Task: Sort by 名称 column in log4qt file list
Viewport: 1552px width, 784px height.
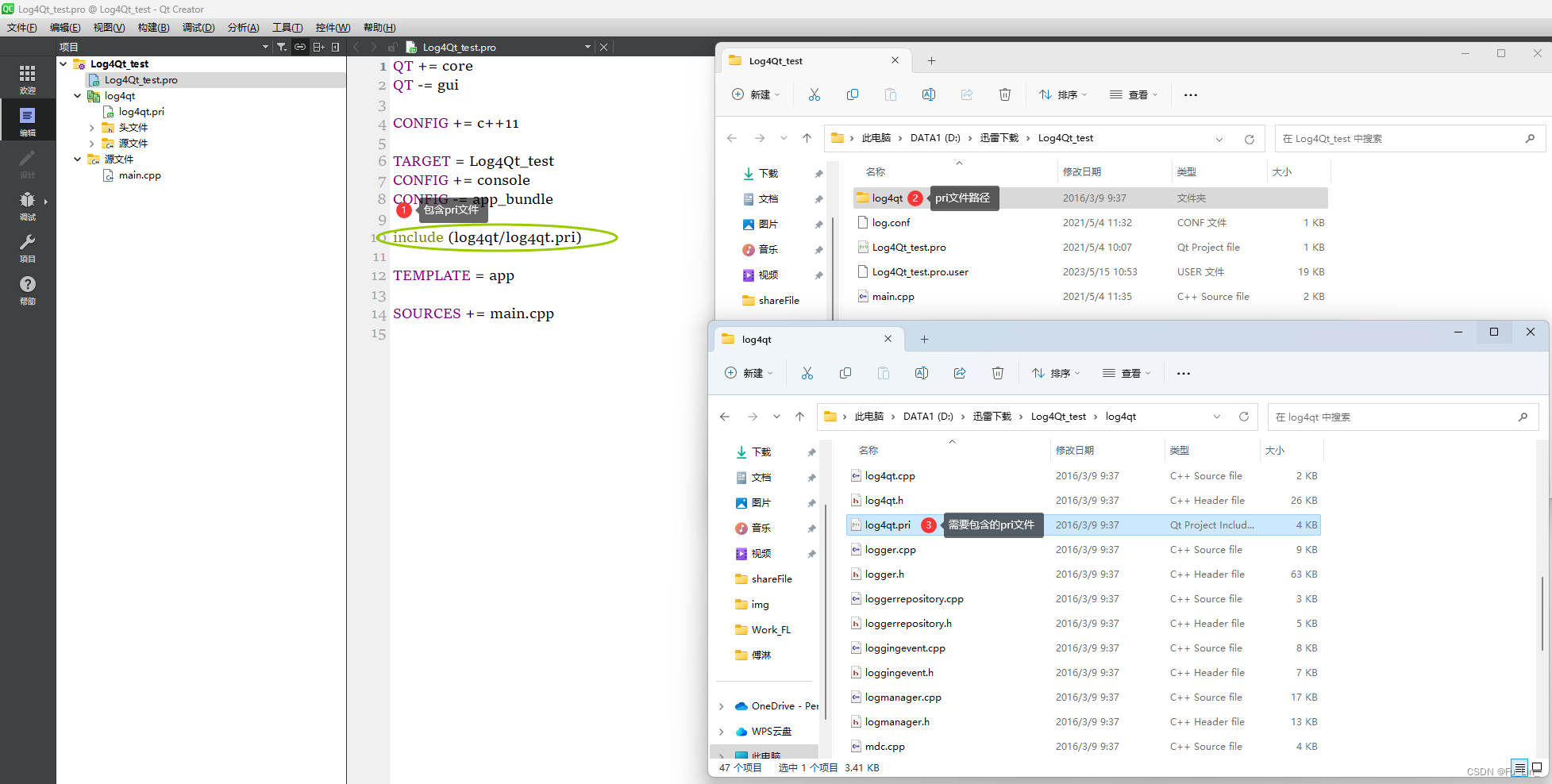Action: click(x=868, y=451)
